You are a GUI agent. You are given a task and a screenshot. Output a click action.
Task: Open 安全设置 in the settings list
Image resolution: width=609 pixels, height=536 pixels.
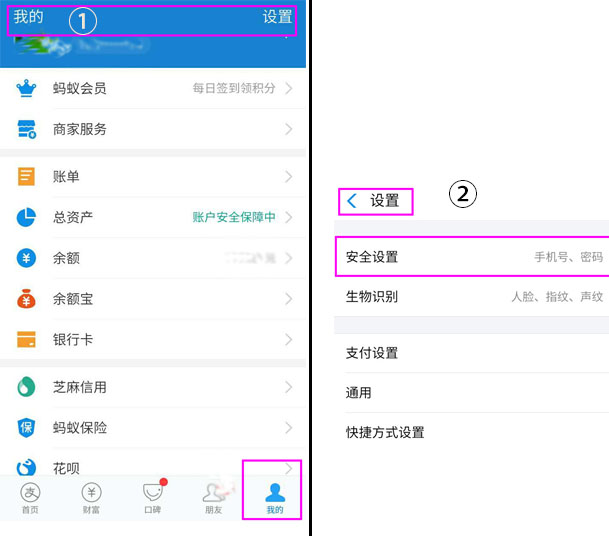coord(472,257)
